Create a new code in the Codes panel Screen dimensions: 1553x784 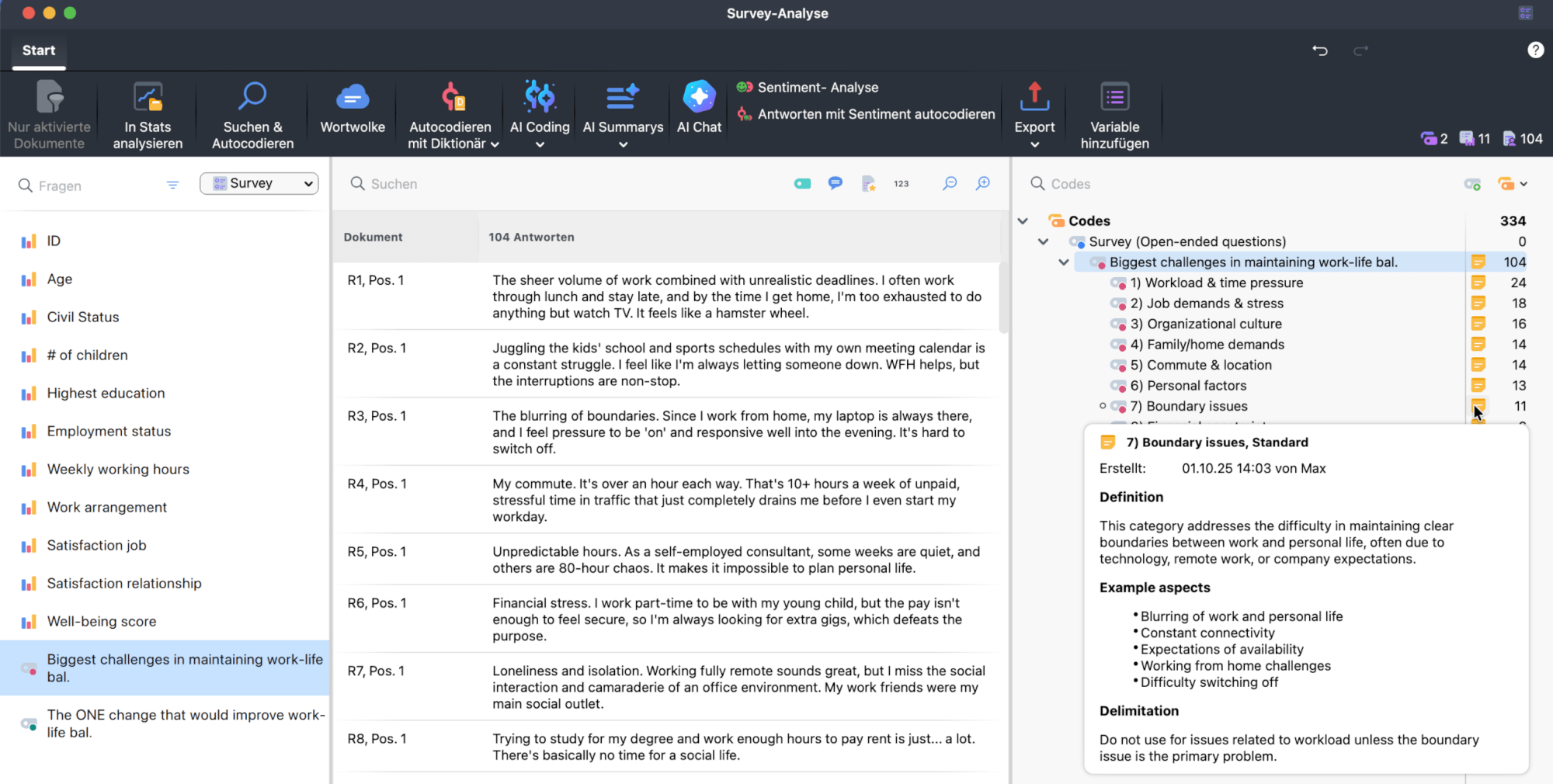pyautogui.click(x=1473, y=184)
